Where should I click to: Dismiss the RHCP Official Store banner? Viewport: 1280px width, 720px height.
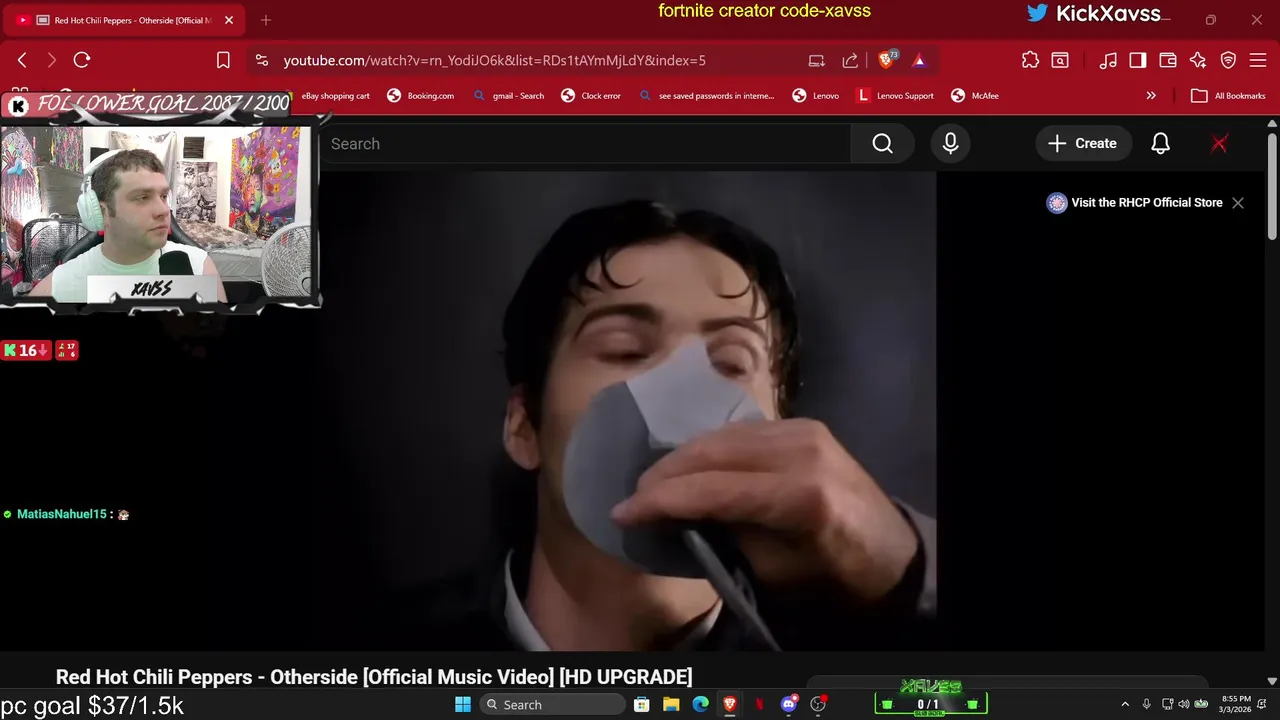click(x=1238, y=203)
